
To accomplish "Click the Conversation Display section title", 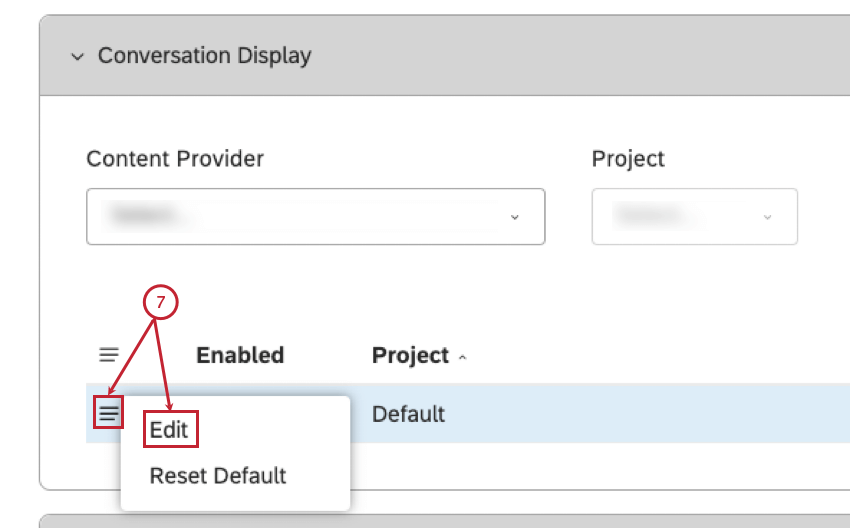I will tap(204, 56).
